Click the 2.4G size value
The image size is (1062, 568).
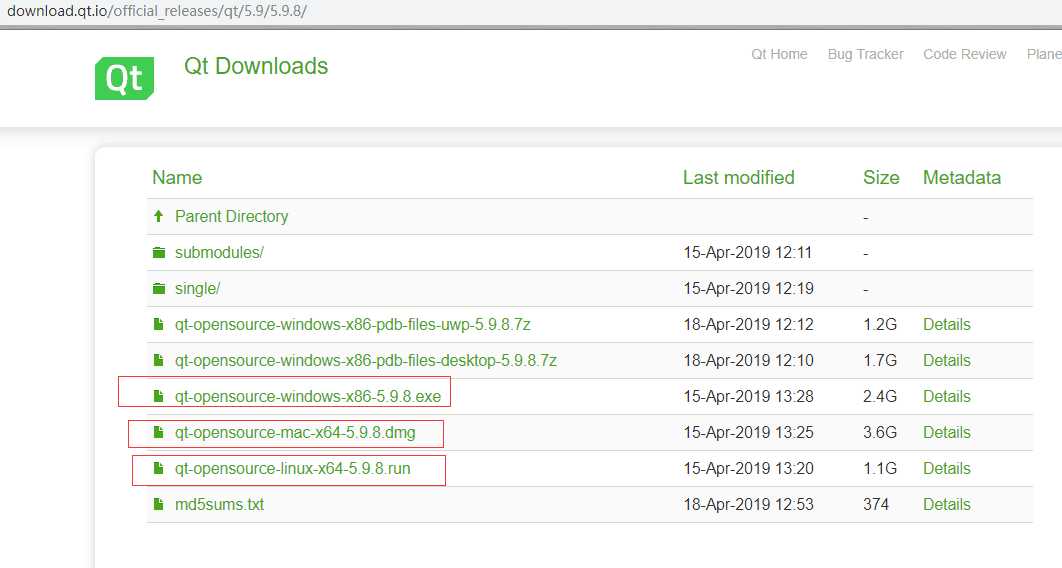(x=880, y=396)
